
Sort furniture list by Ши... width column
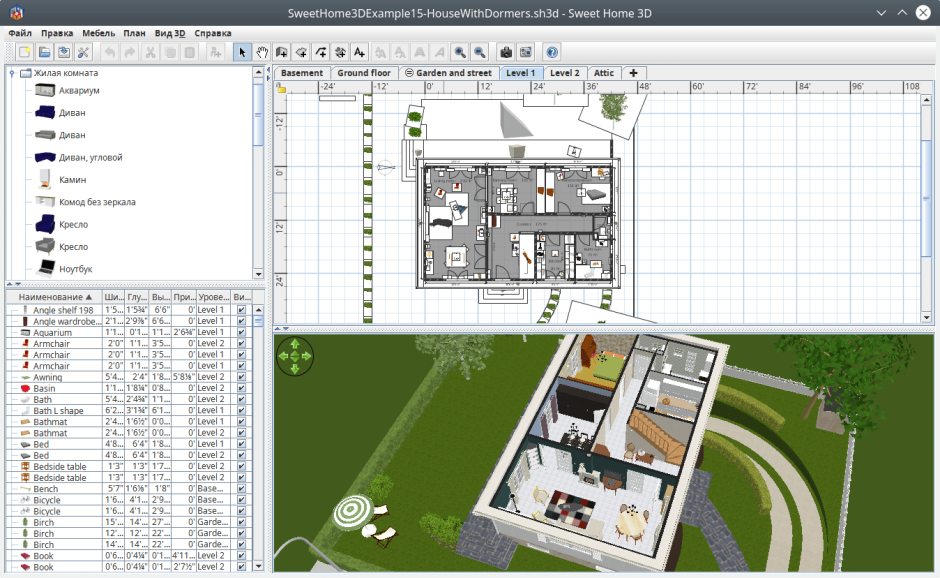click(x=114, y=297)
